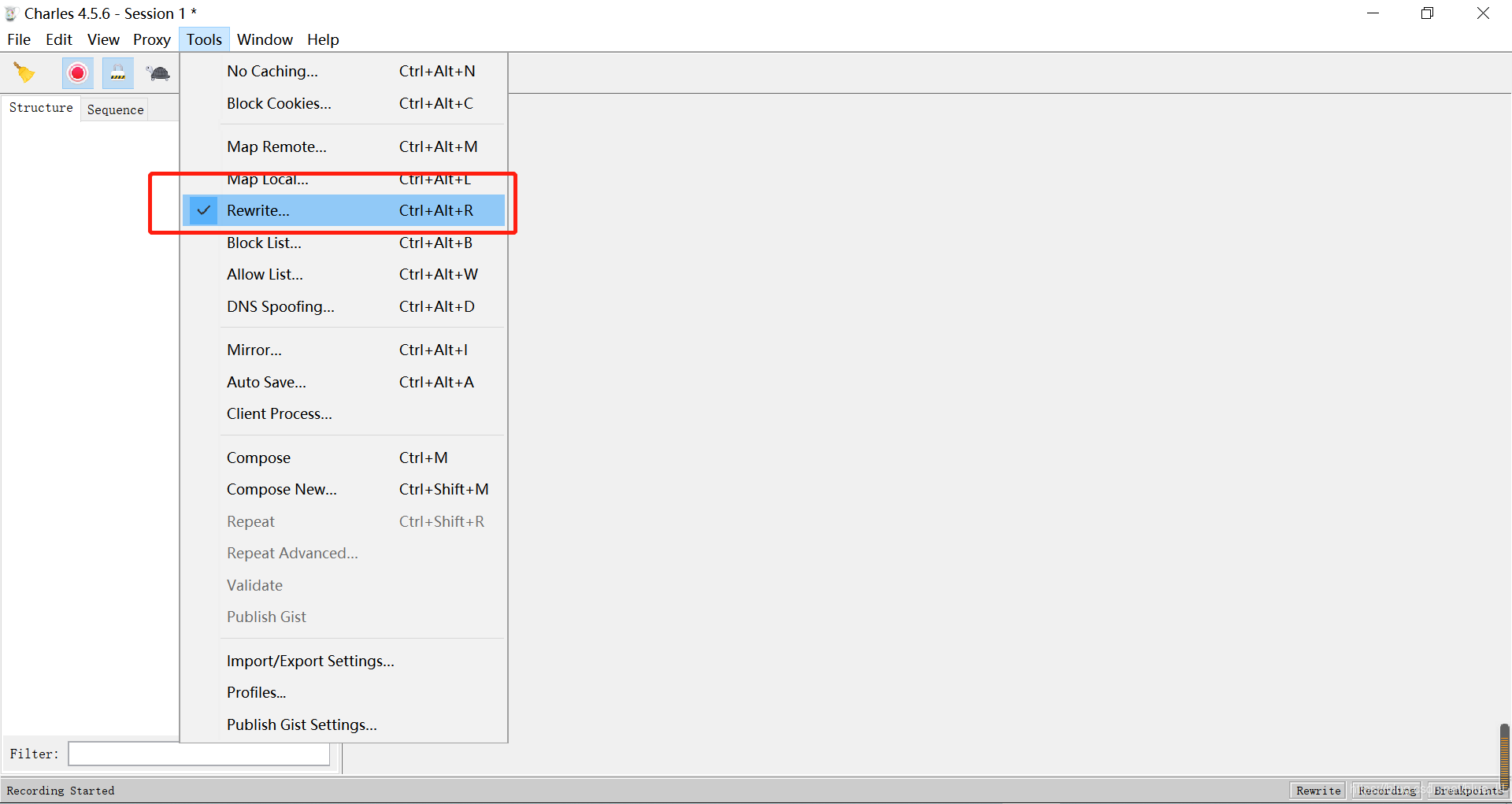Restore down the Charles window
This screenshot has width=1512, height=804.
pos(1427,13)
